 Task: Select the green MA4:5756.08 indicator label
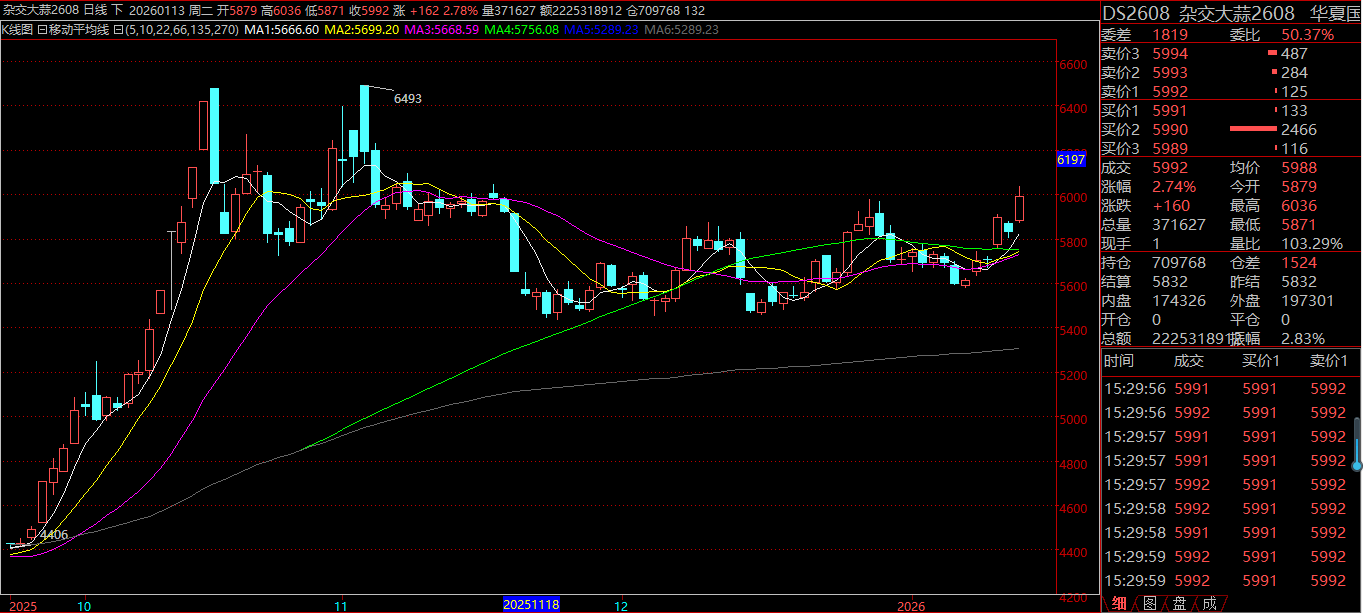point(521,30)
